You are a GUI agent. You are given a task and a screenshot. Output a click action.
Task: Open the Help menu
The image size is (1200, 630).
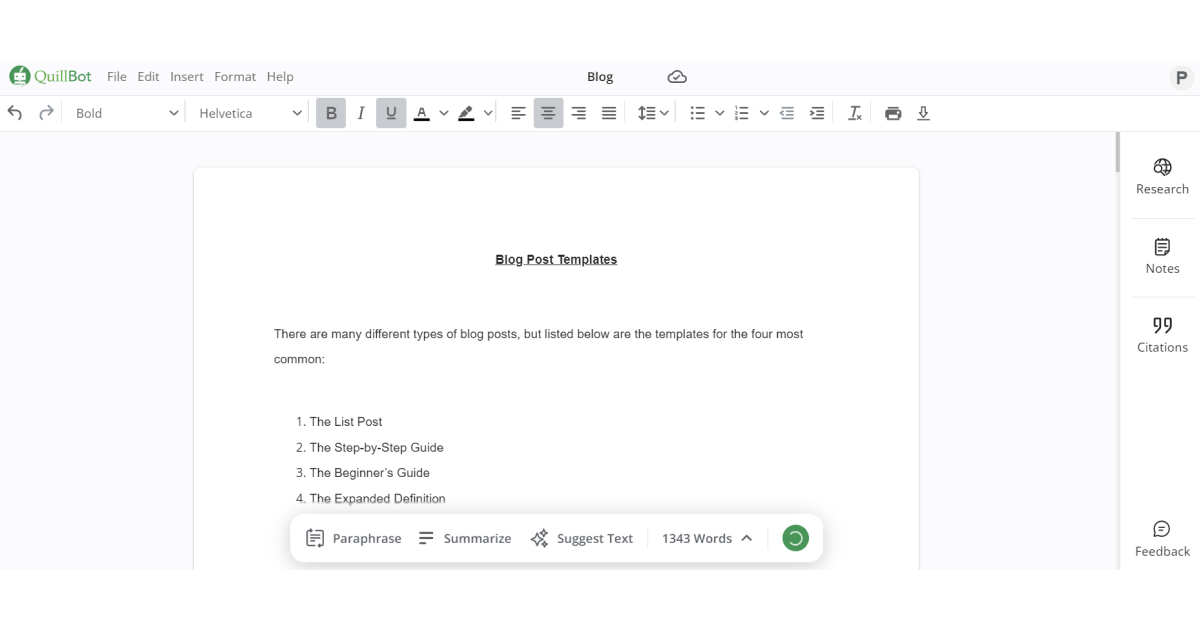point(280,76)
